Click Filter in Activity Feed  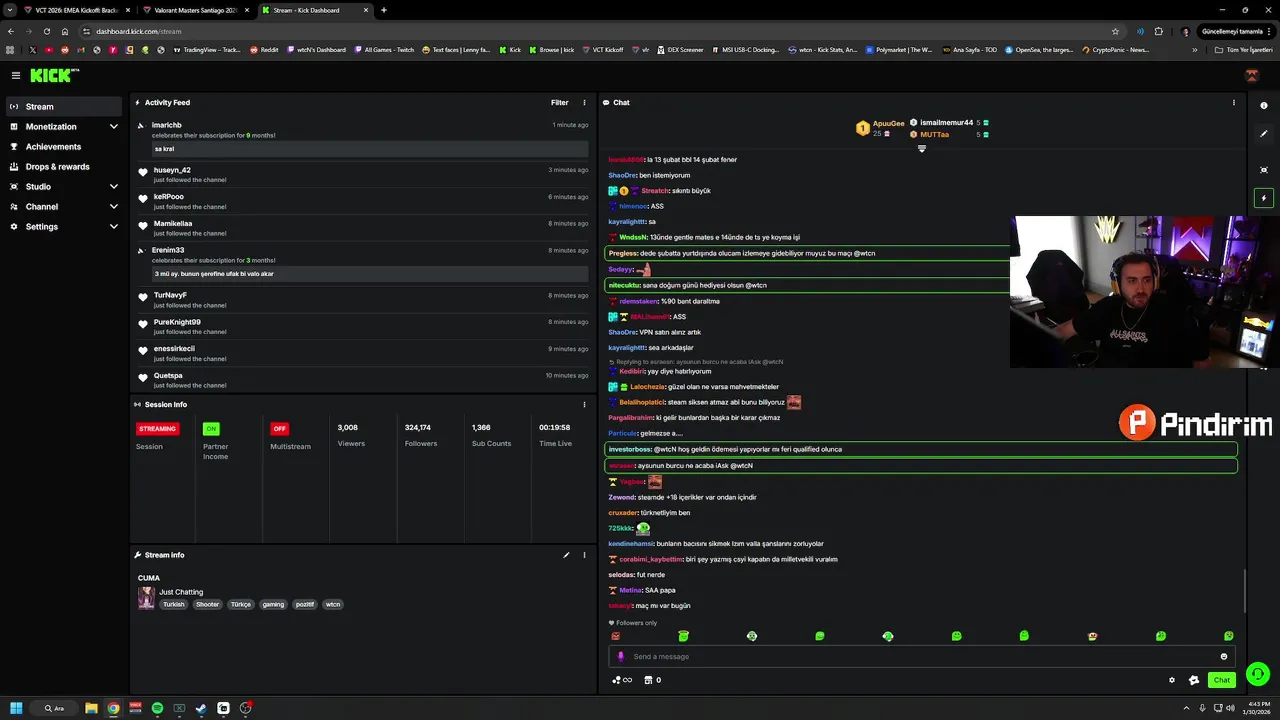coord(559,102)
